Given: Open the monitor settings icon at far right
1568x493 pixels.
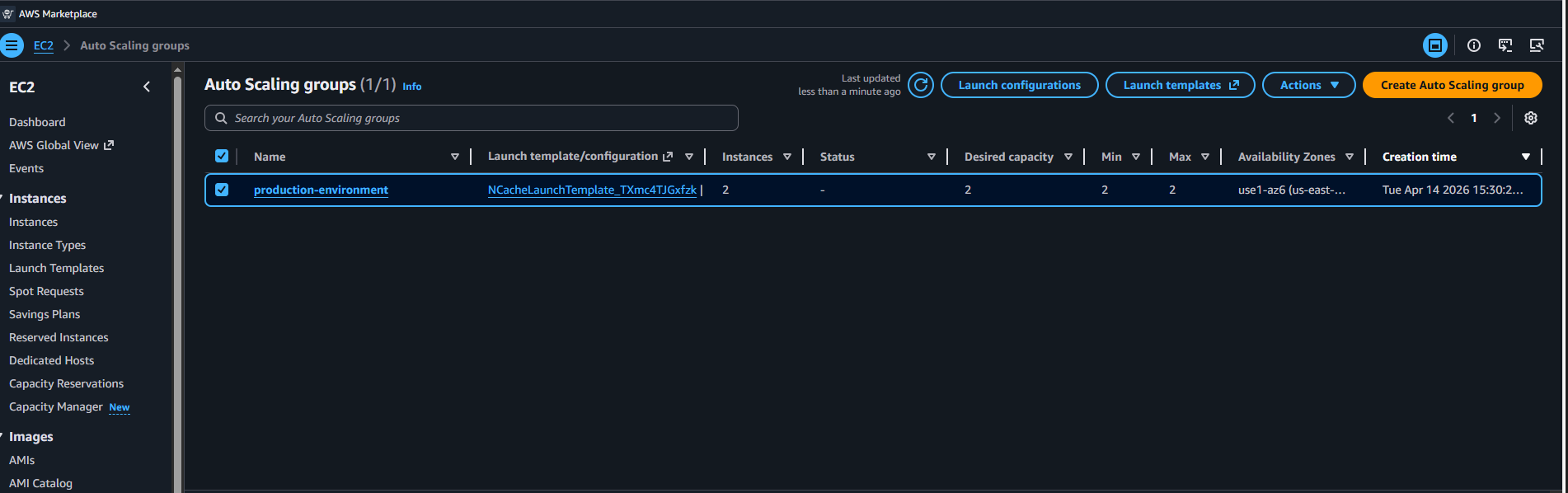Looking at the screenshot, I should click(x=1537, y=45).
